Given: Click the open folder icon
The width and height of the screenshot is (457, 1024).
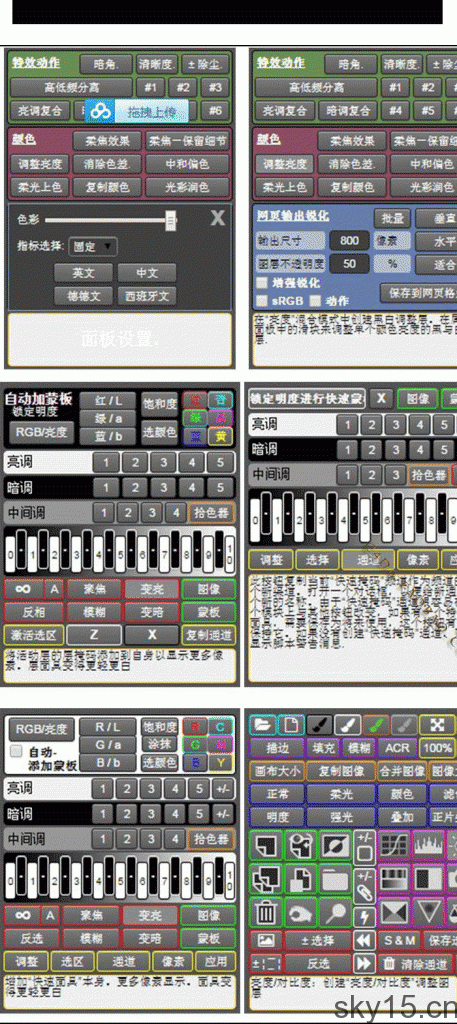Looking at the screenshot, I should coord(262,725).
